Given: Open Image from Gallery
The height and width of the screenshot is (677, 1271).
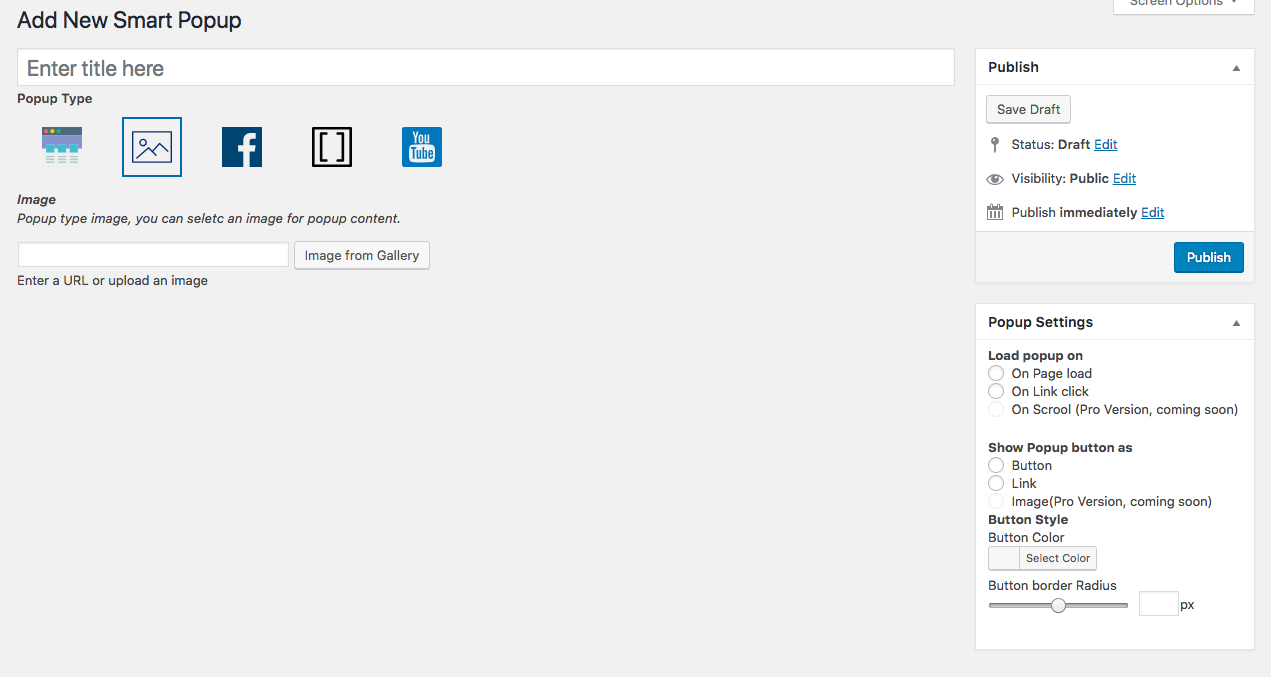Looking at the screenshot, I should [362, 255].
